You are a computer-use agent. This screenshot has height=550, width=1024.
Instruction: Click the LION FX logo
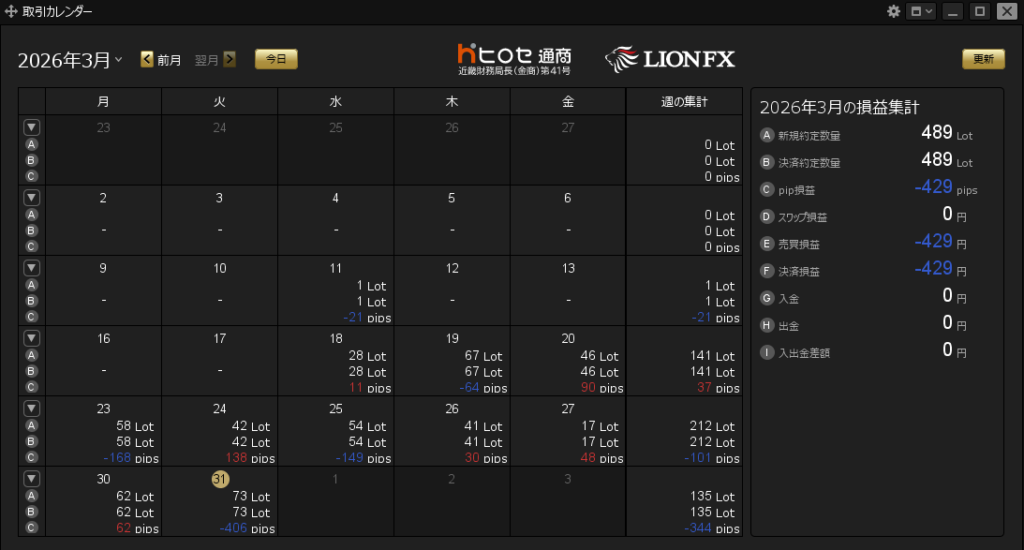670,59
